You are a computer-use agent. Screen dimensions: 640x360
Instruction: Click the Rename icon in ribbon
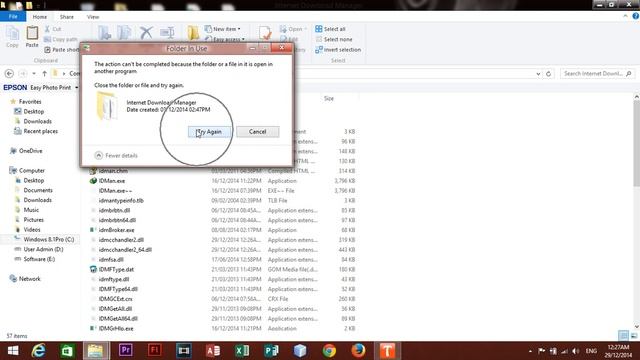coord(167,33)
